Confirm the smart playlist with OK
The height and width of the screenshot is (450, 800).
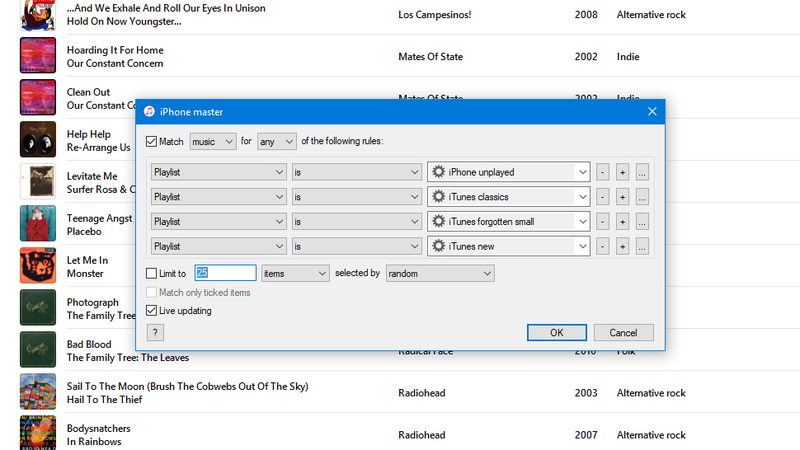(x=557, y=333)
